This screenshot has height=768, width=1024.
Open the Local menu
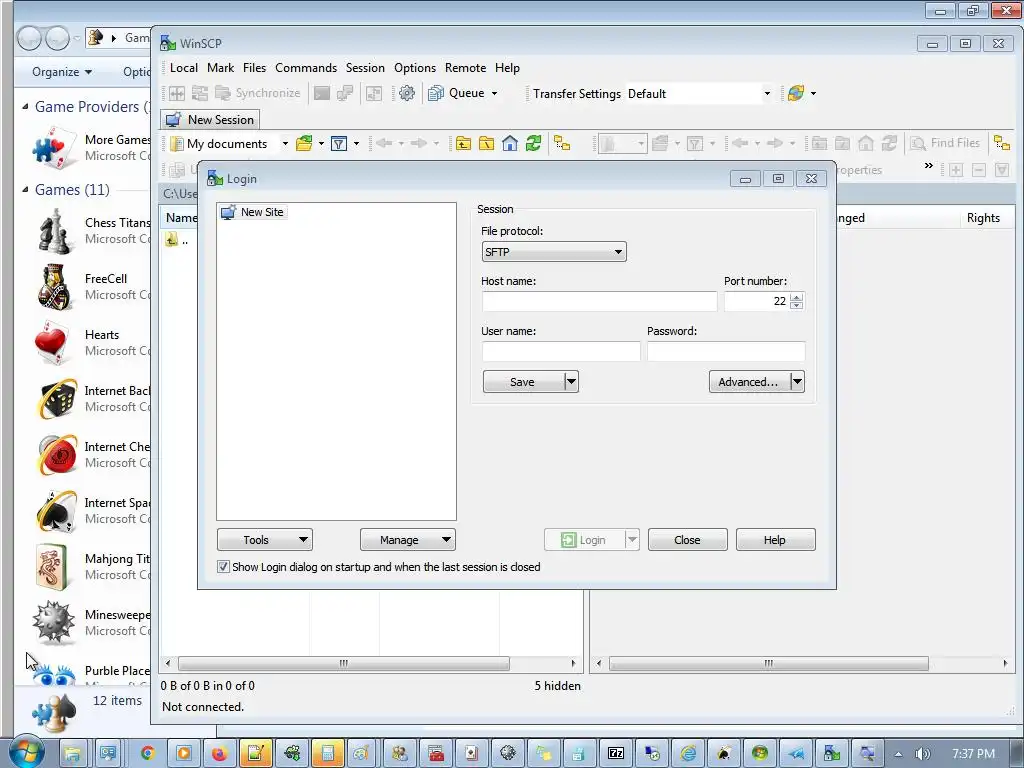click(184, 68)
